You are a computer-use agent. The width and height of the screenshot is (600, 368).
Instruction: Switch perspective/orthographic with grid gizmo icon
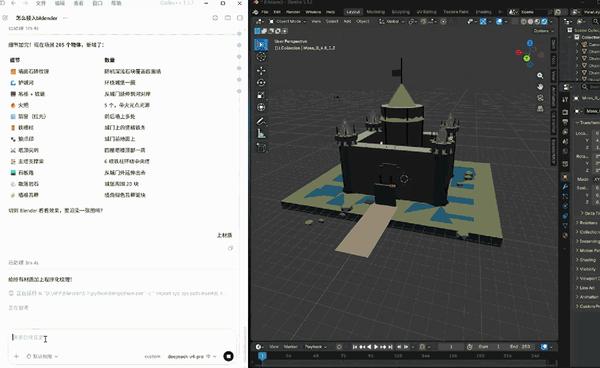pos(540,109)
